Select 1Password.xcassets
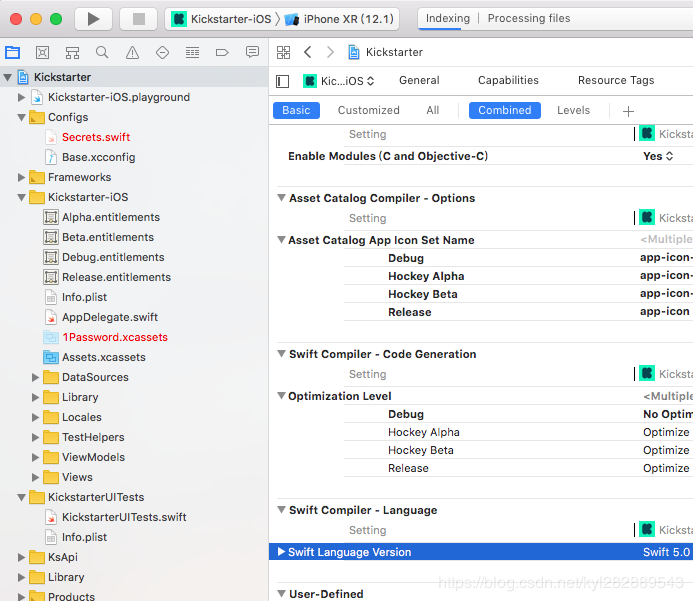The image size is (693, 601). pos(115,337)
